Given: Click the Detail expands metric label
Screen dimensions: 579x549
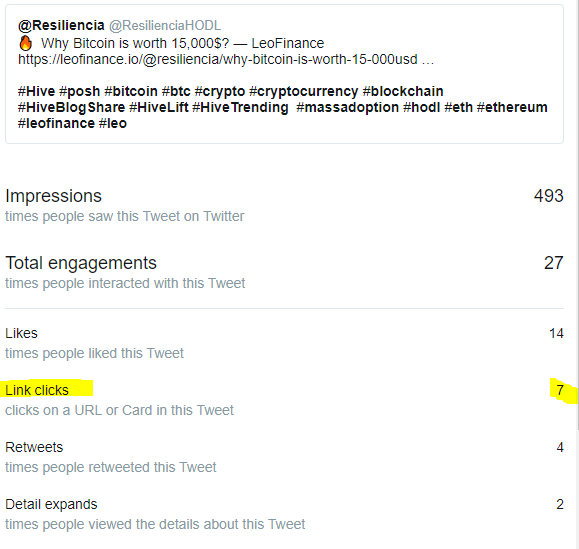Looking at the screenshot, I should pyautogui.click(x=51, y=504).
